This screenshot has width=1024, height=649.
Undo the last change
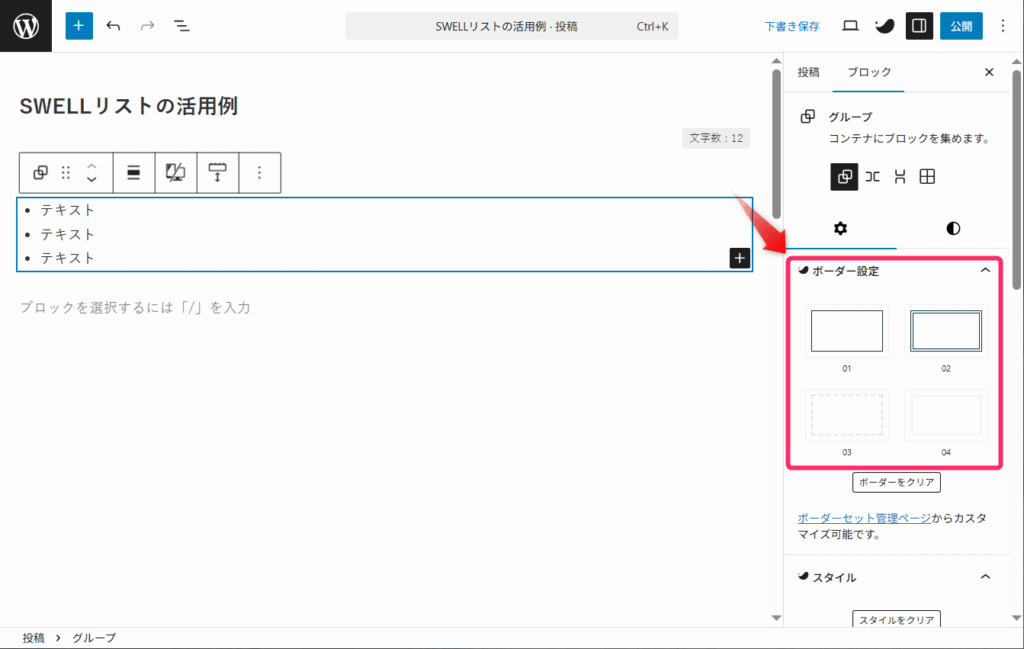click(113, 26)
